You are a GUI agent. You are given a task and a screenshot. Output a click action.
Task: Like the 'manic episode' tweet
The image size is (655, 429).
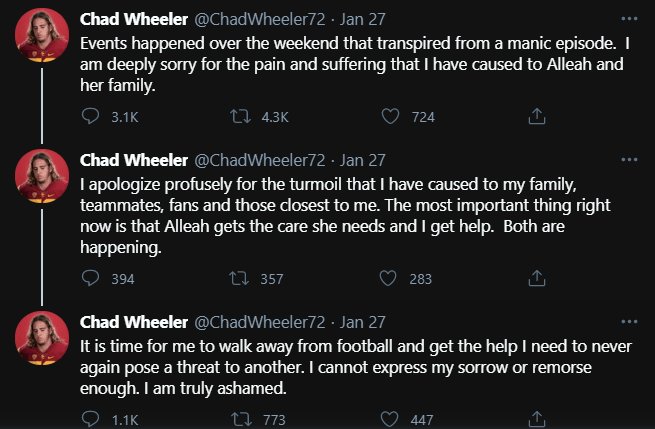coord(392,117)
